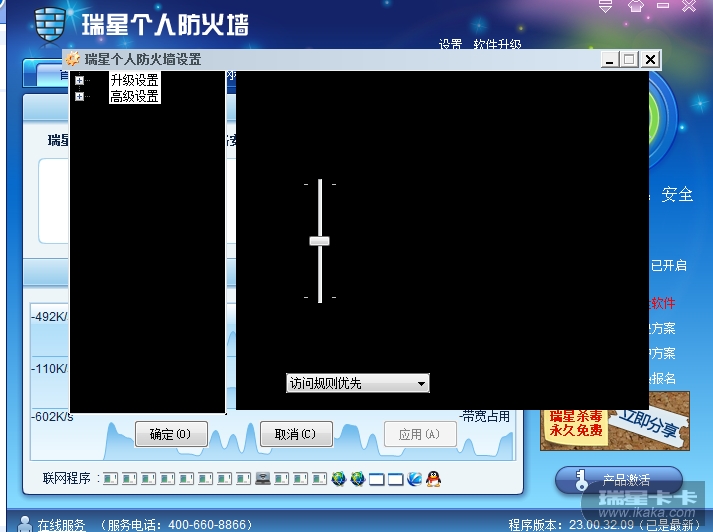Maximize the 瑞星个人防火墙设置 dialog
The height and width of the screenshot is (532, 713).
pos(629,60)
